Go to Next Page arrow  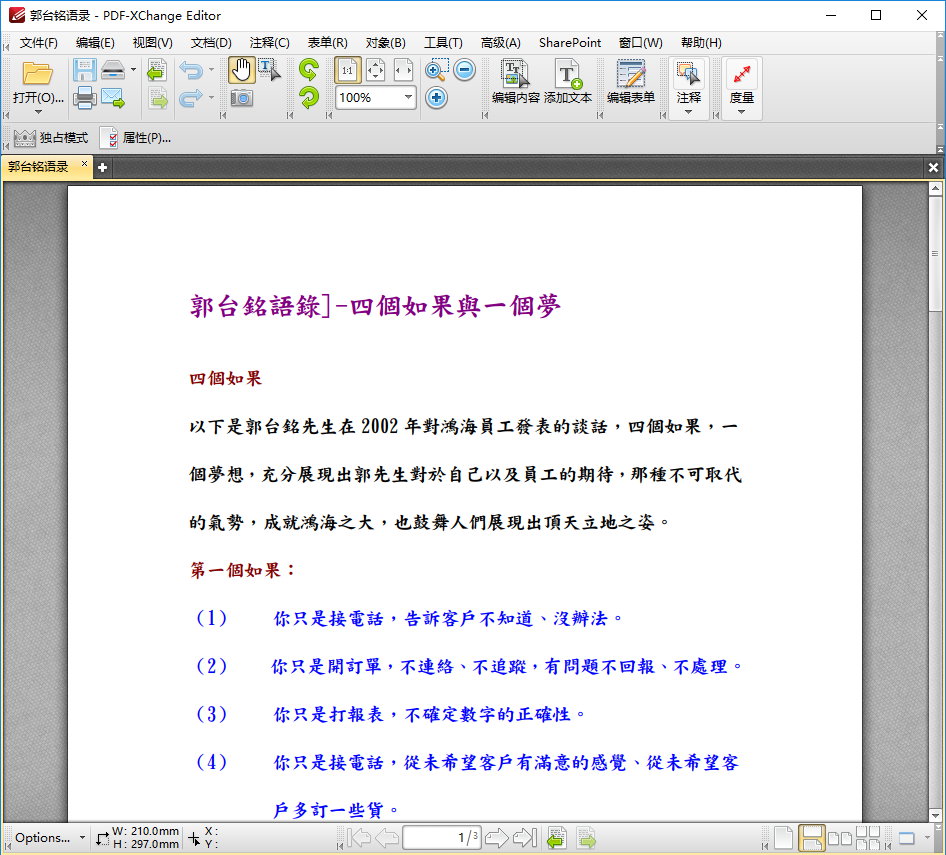[x=497, y=838]
